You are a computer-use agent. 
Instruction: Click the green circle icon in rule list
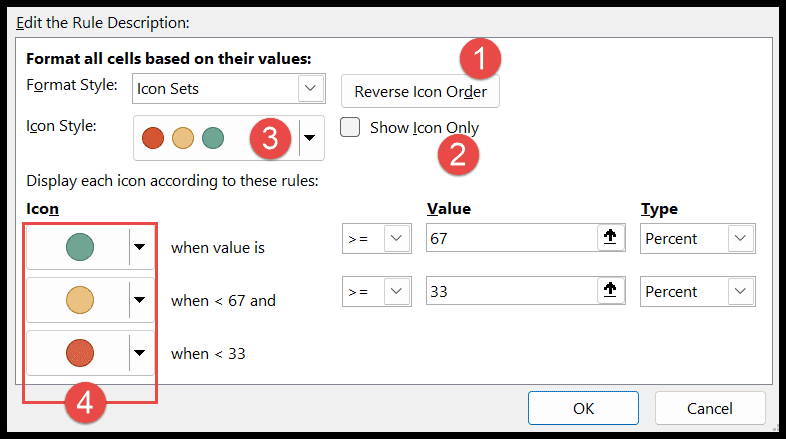[x=80, y=247]
